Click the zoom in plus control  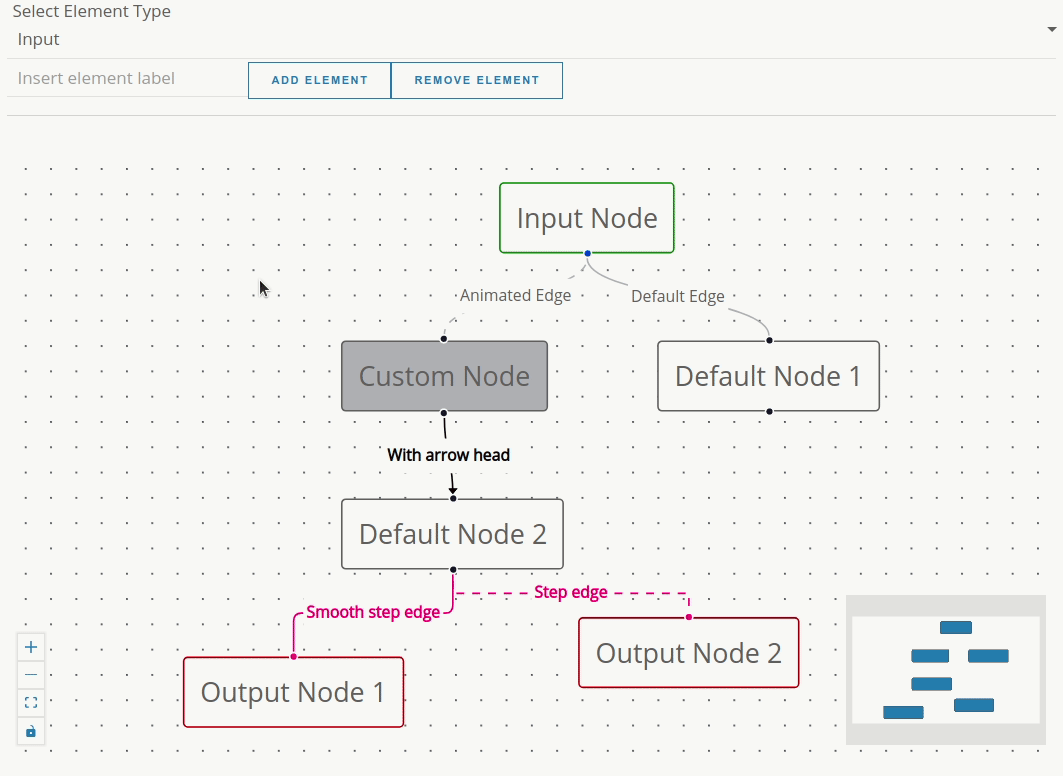31,647
